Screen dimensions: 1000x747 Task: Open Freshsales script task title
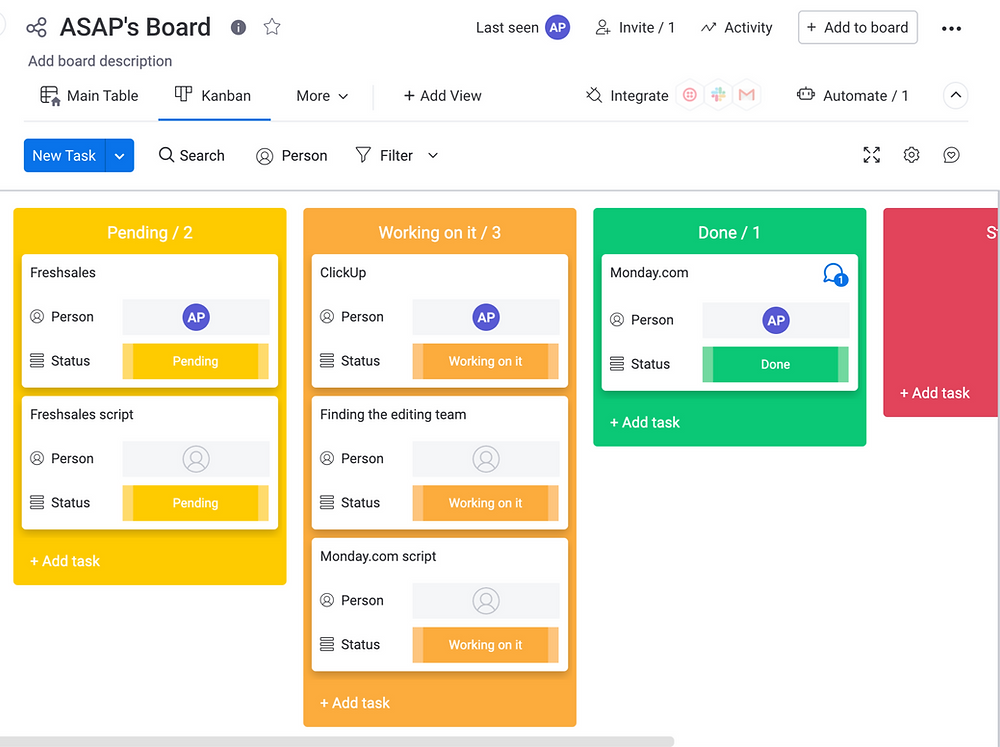(x=82, y=415)
